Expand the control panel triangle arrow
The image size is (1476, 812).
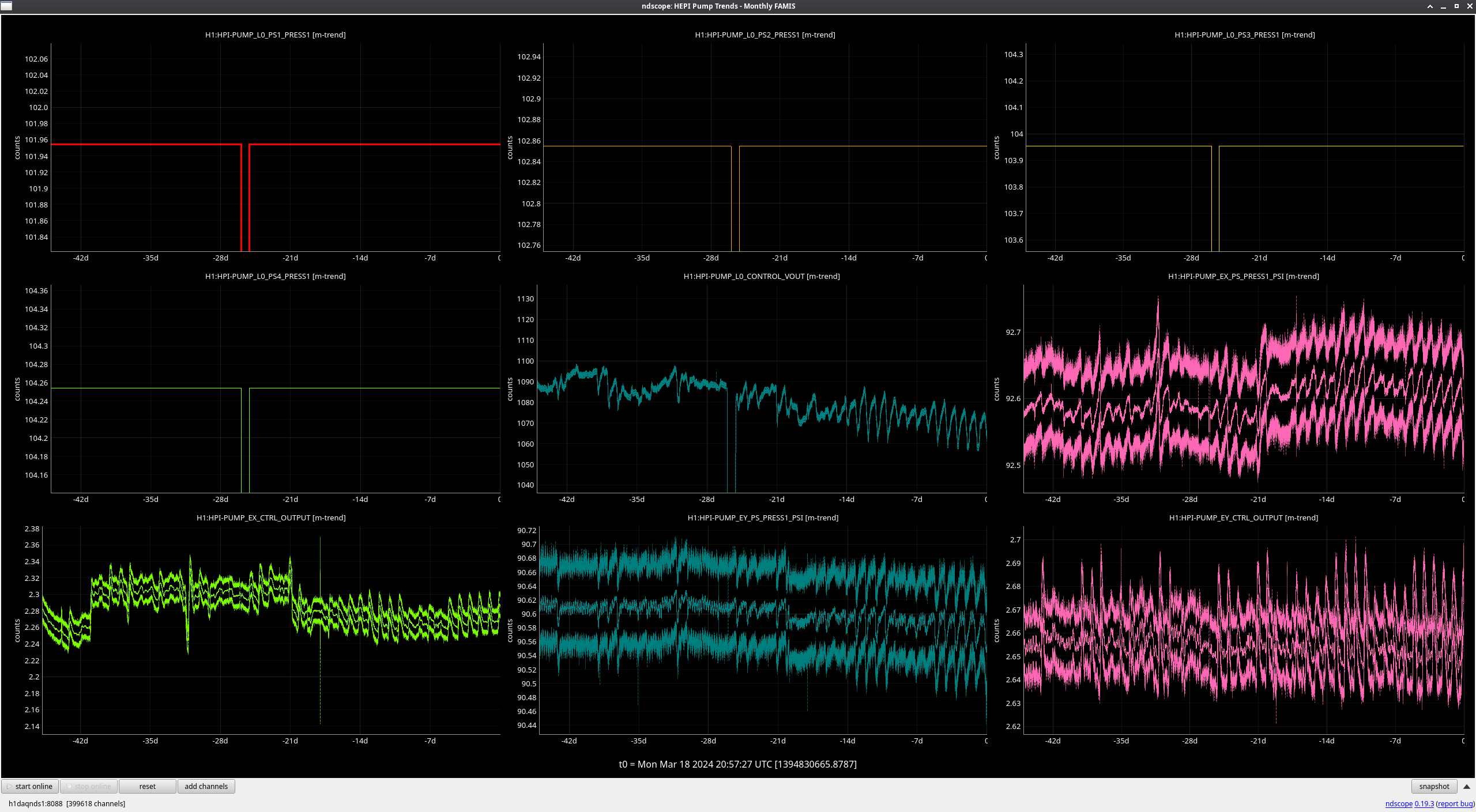[1466, 786]
